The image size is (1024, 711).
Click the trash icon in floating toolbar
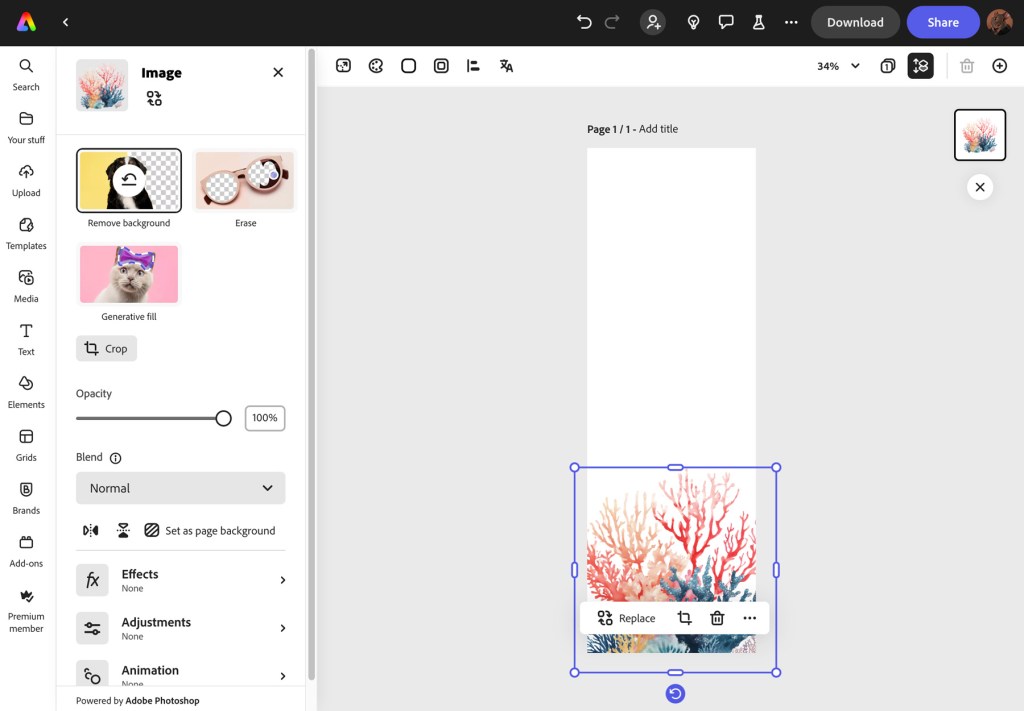tap(717, 618)
